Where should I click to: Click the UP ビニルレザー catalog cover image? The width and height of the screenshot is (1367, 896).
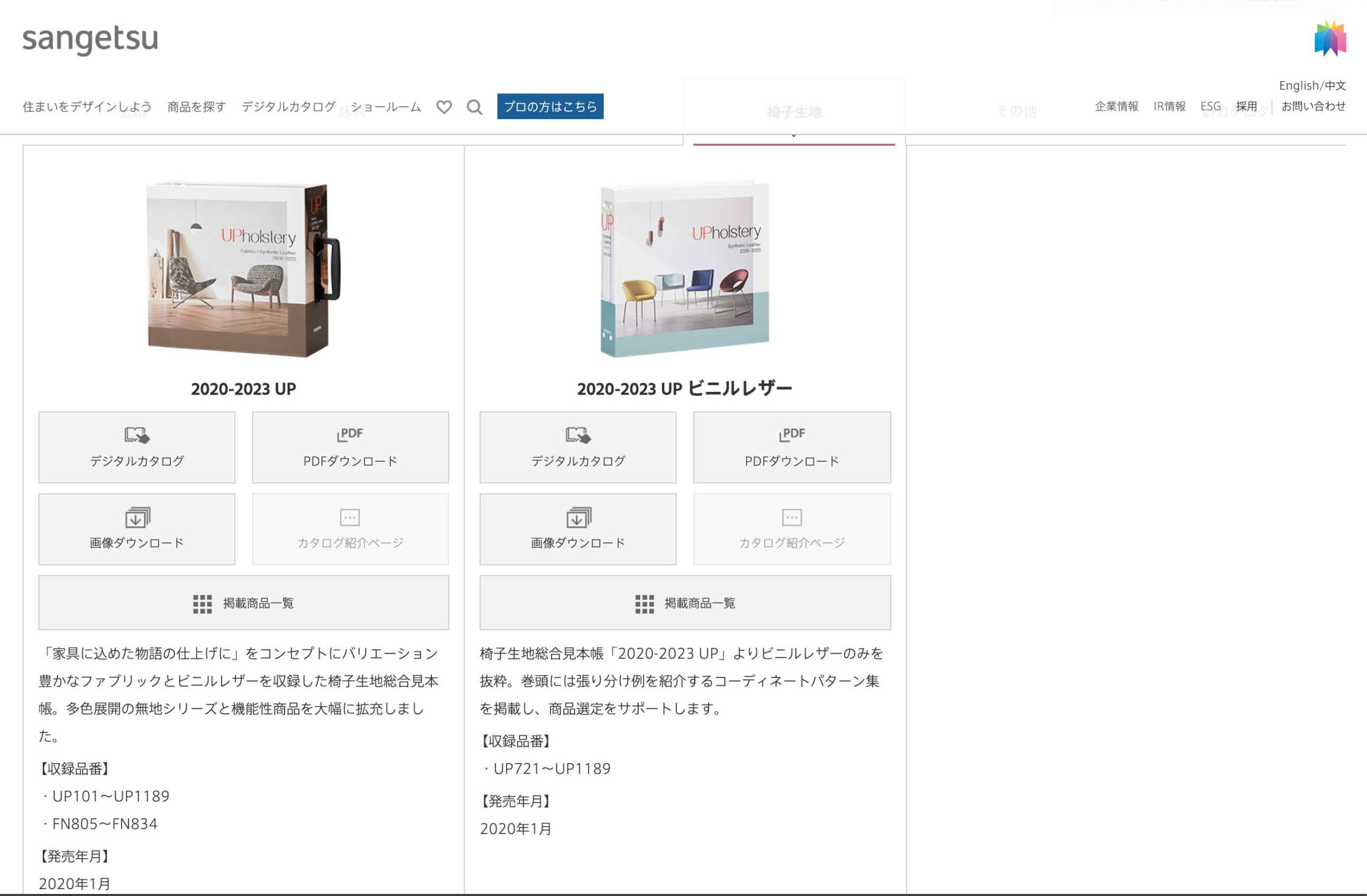tap(685, 269)
